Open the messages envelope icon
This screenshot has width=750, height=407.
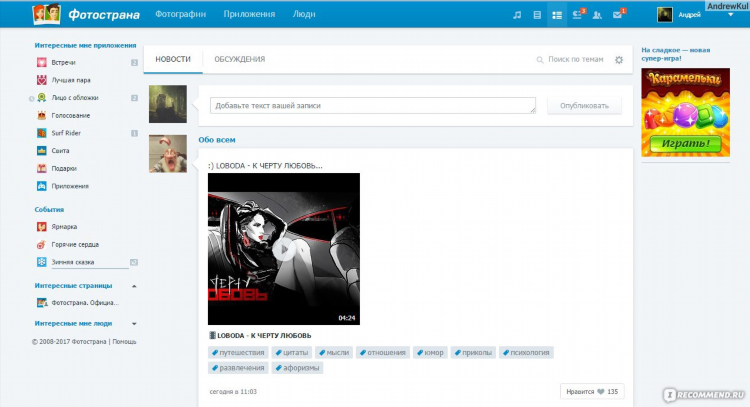point(618,15)
